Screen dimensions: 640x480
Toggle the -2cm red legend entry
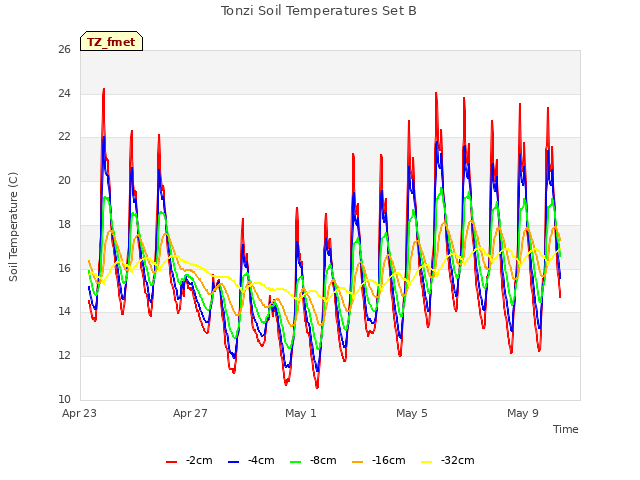[189, 460]
